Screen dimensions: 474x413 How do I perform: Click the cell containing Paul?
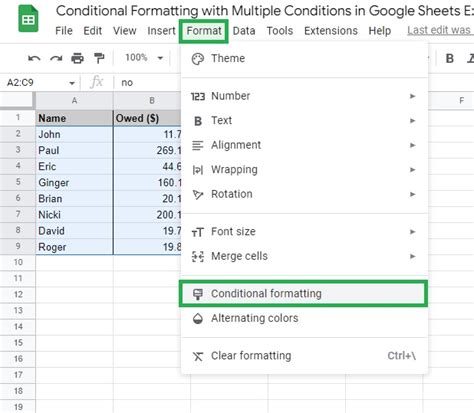74,150
